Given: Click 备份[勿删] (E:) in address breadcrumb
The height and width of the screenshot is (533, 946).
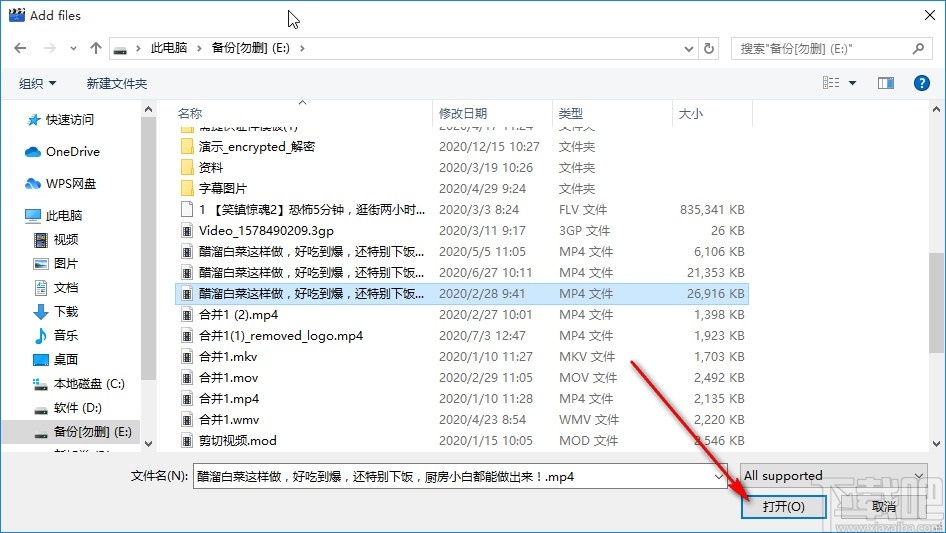Looking at the screenshot, I should point(250,48).
